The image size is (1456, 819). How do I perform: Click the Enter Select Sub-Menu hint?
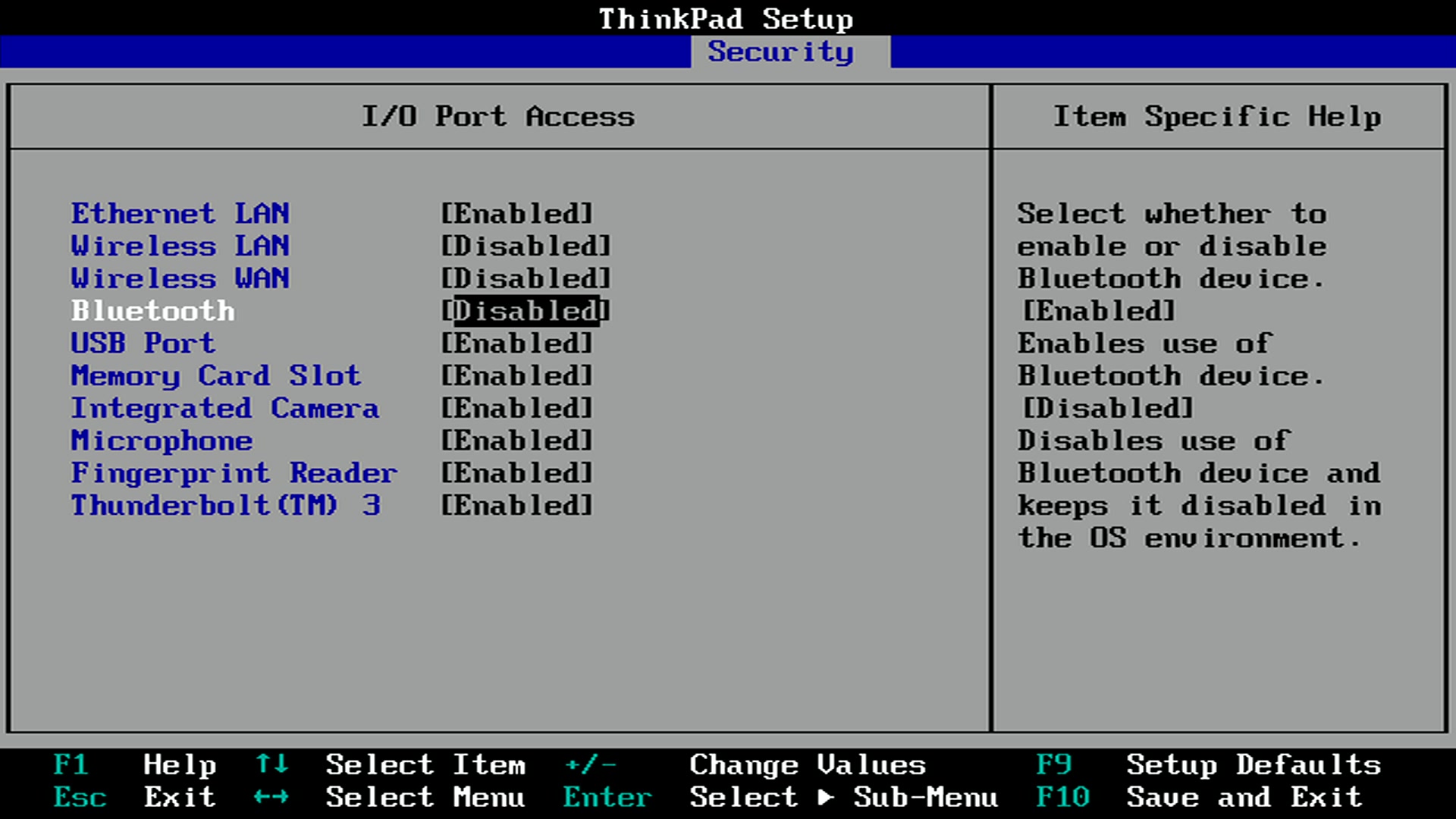pos(781,797)
